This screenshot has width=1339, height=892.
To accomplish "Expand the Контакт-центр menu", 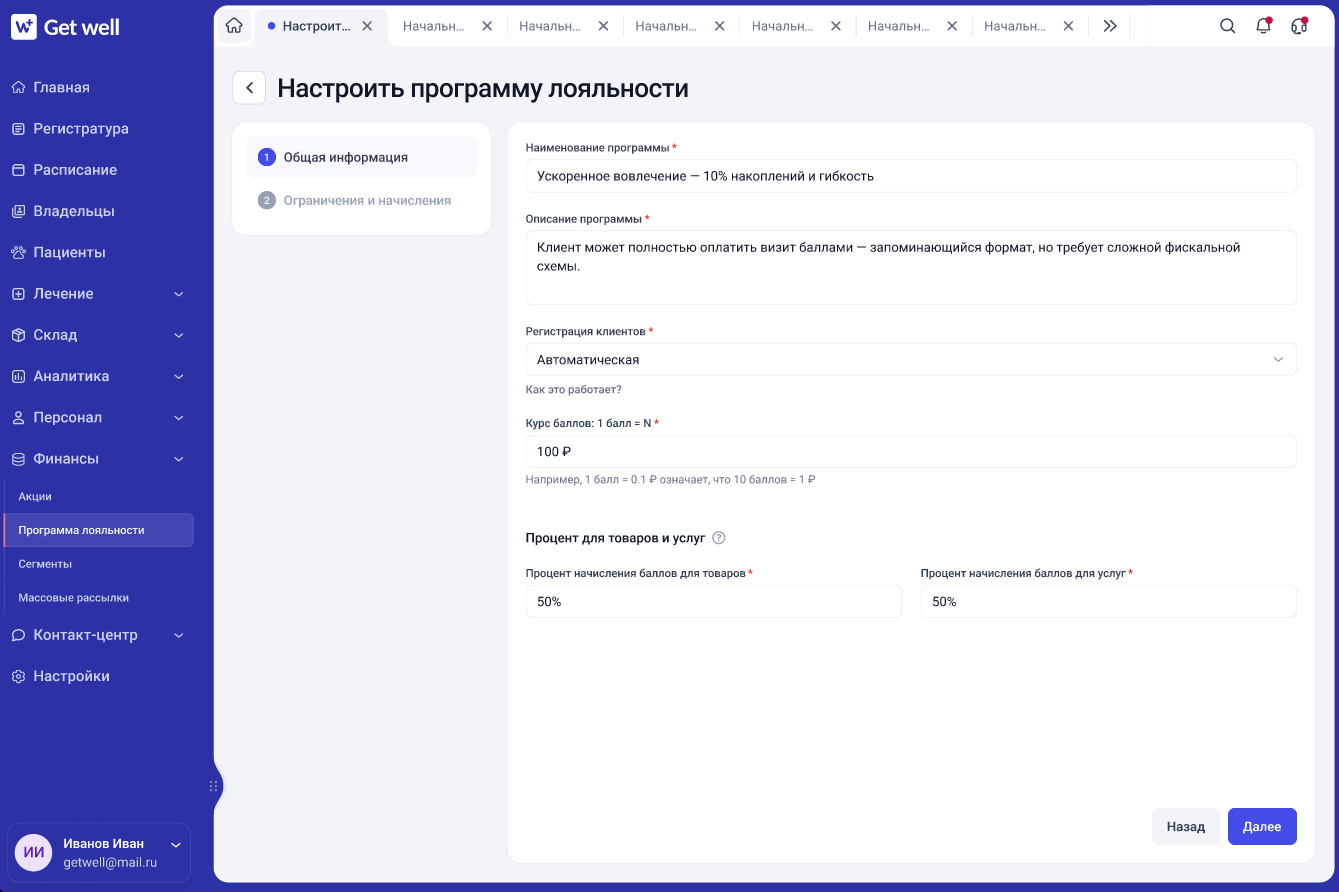I will pyautogui.click(x=179, y=635).
